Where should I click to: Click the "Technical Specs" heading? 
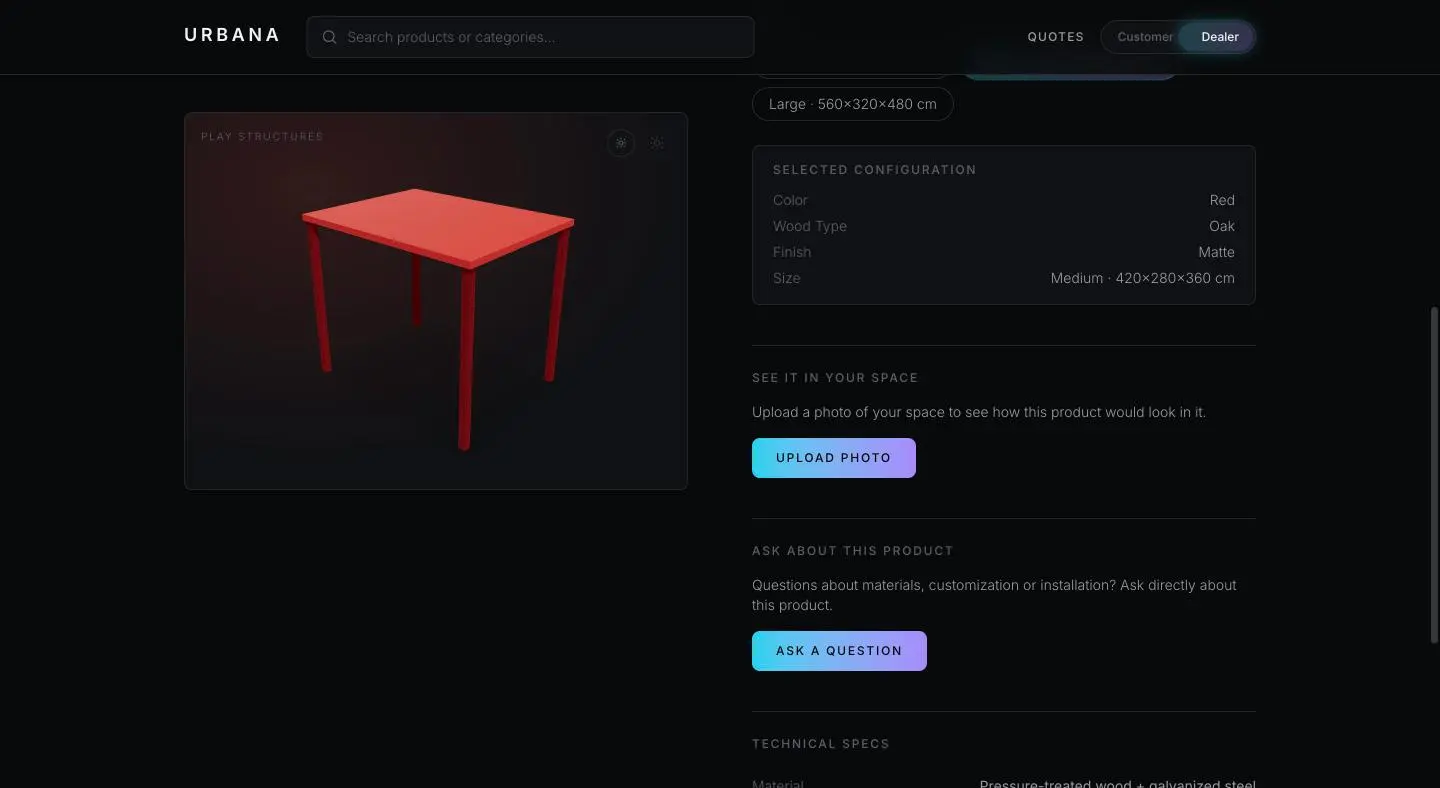coord(821,744)
